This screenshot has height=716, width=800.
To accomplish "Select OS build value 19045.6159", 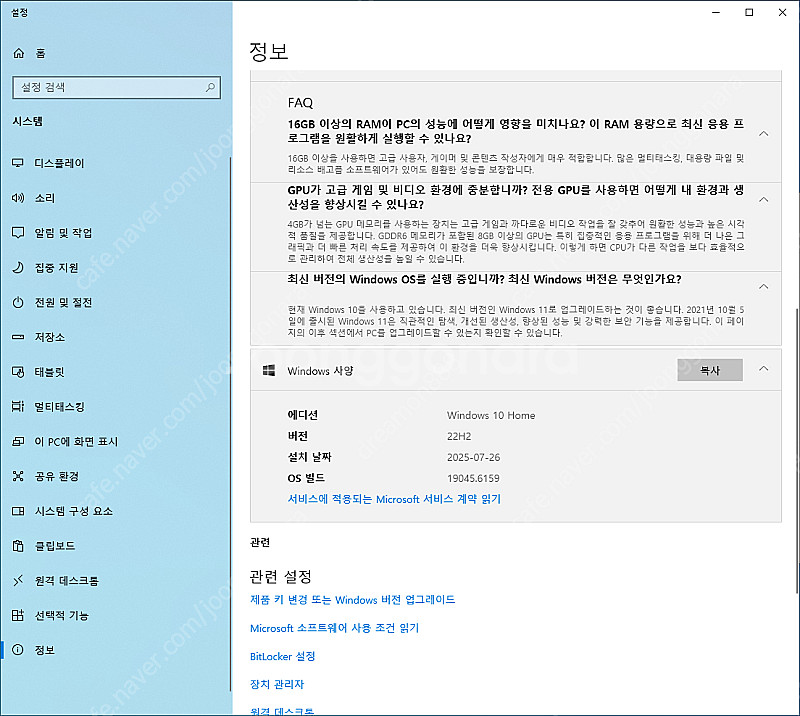I will coord(473,478).
